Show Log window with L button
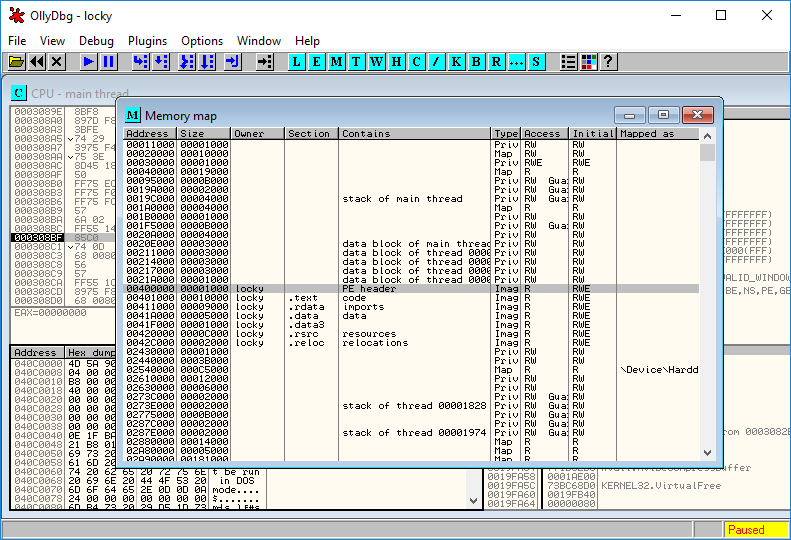Screen dimensions: 791x540 point(297,62)
